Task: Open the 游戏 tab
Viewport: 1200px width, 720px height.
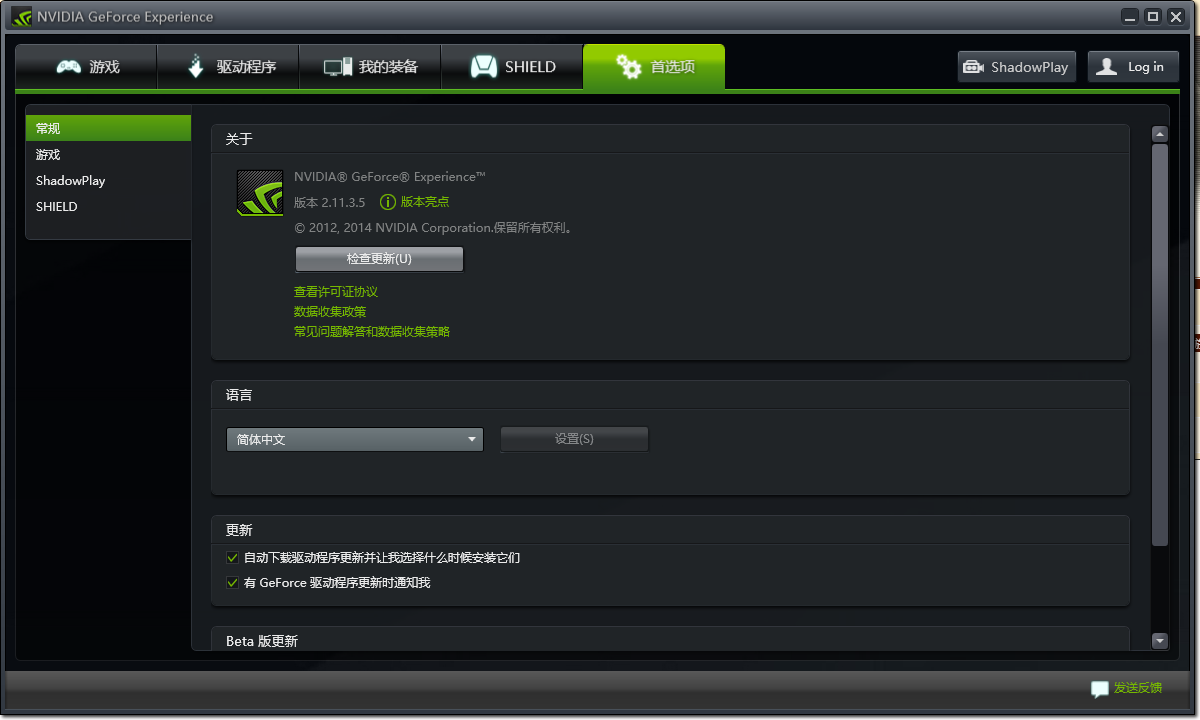Action: coord(86,67)
